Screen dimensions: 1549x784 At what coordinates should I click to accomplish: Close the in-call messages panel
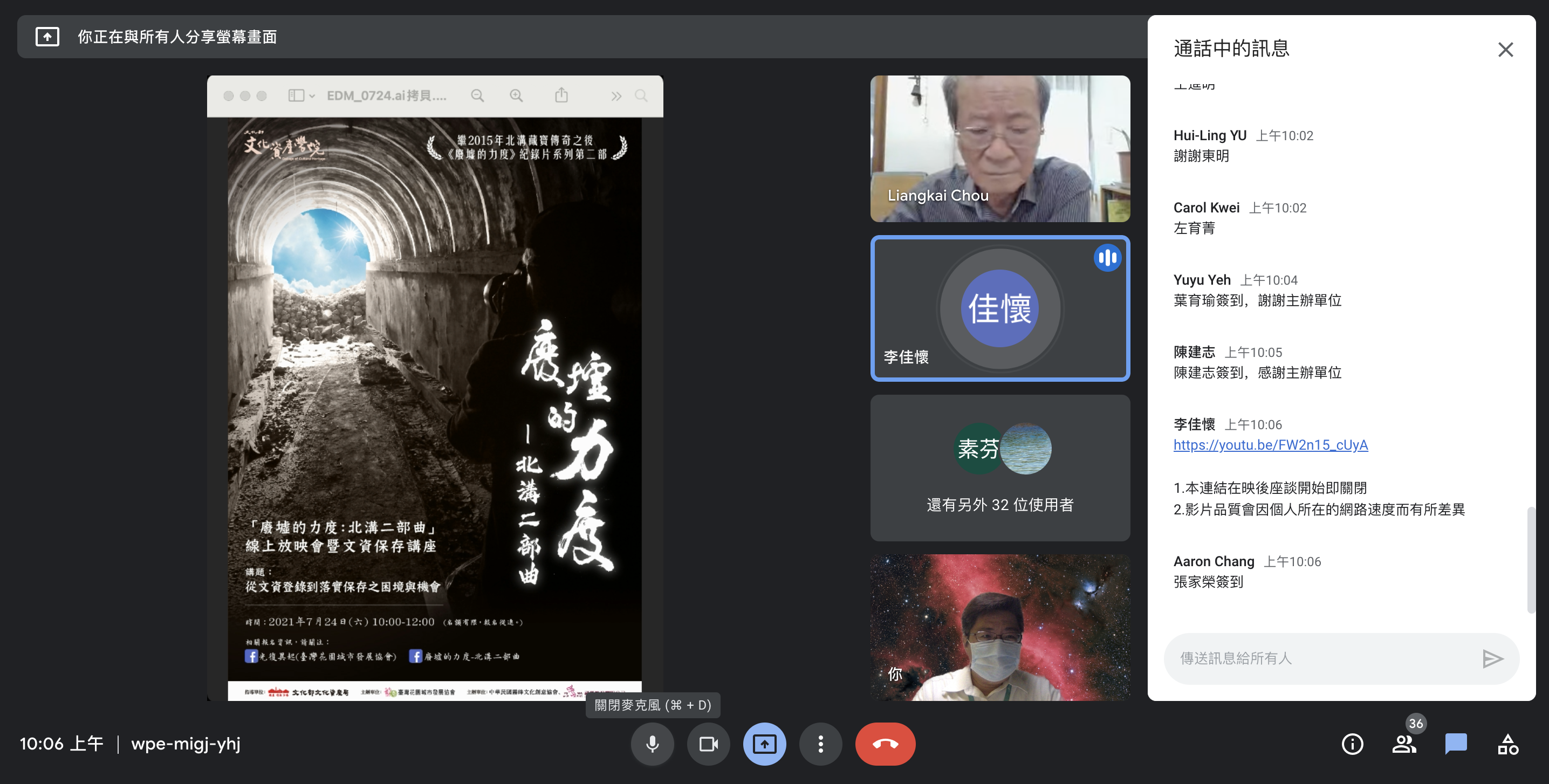click(1505, 49)
